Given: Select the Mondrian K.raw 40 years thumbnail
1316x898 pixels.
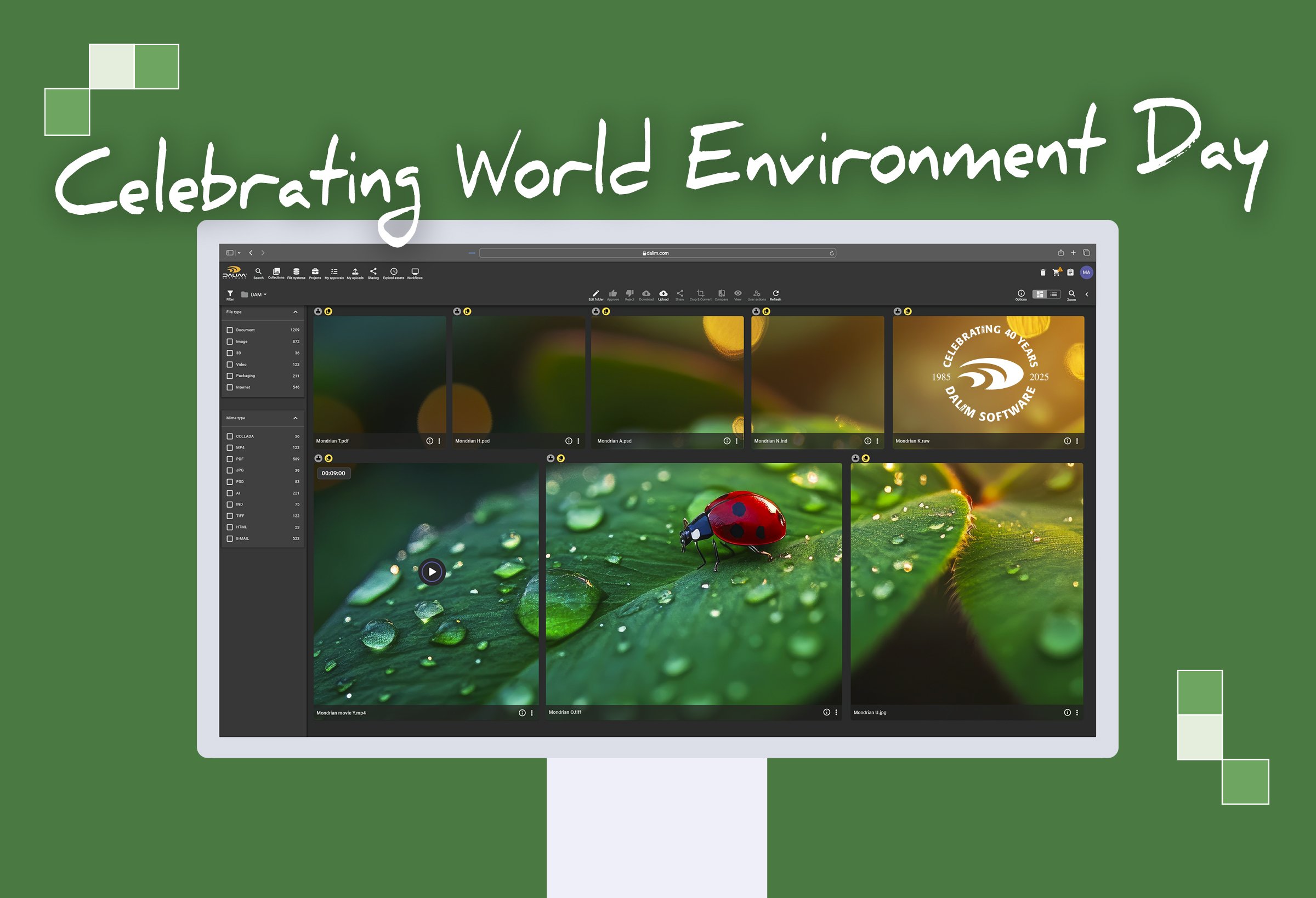Looking at the screenshot, I should 988,374.
